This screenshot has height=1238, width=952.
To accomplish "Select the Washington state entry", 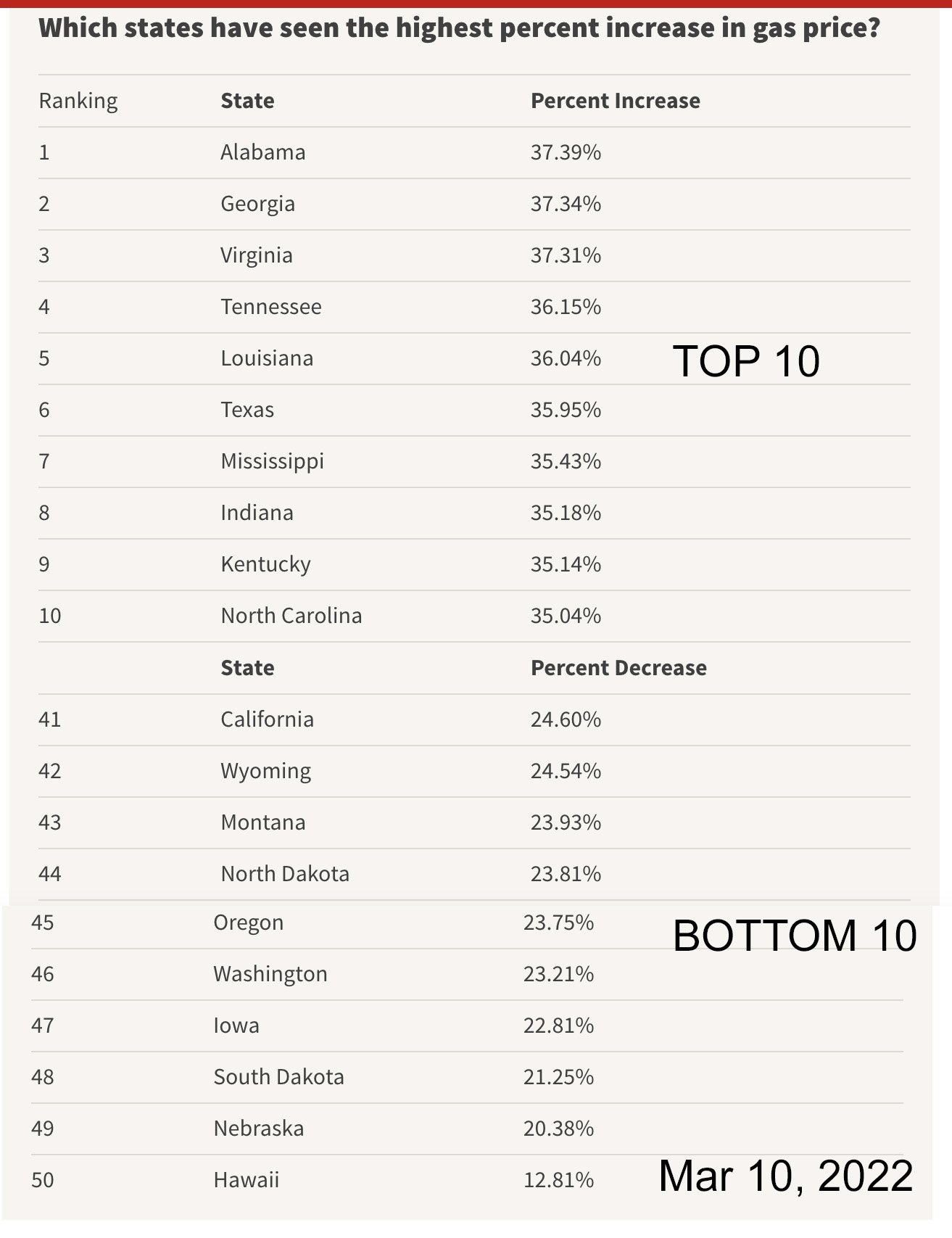I will (x=270, y=974).
